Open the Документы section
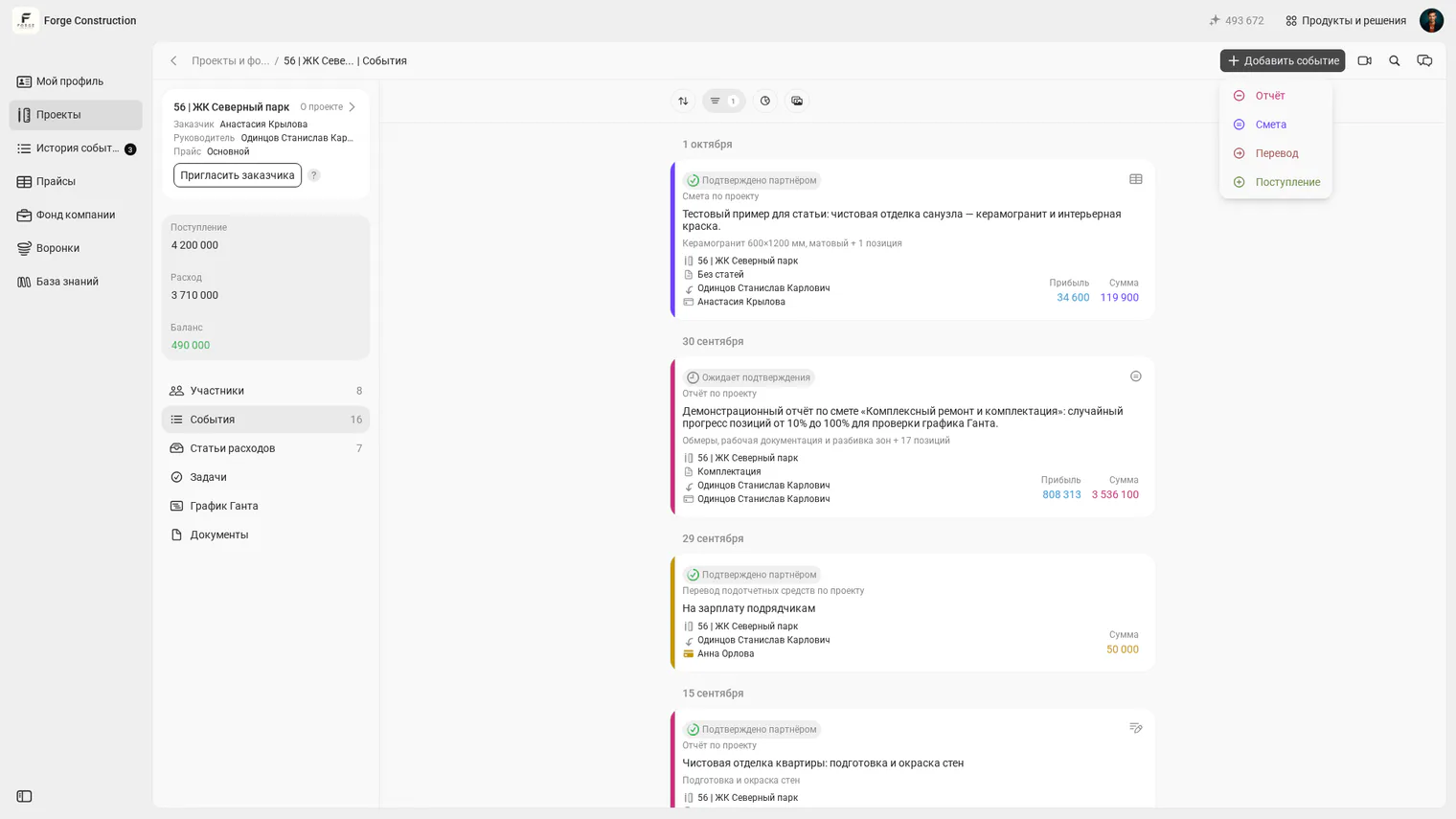The width and height of the screenshot is (1456, 819). point(265,535)
